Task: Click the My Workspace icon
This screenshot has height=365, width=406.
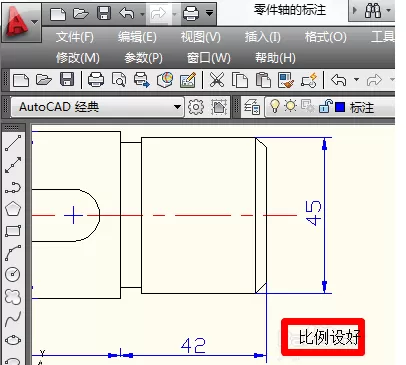Action: click(x=219, y=107)
